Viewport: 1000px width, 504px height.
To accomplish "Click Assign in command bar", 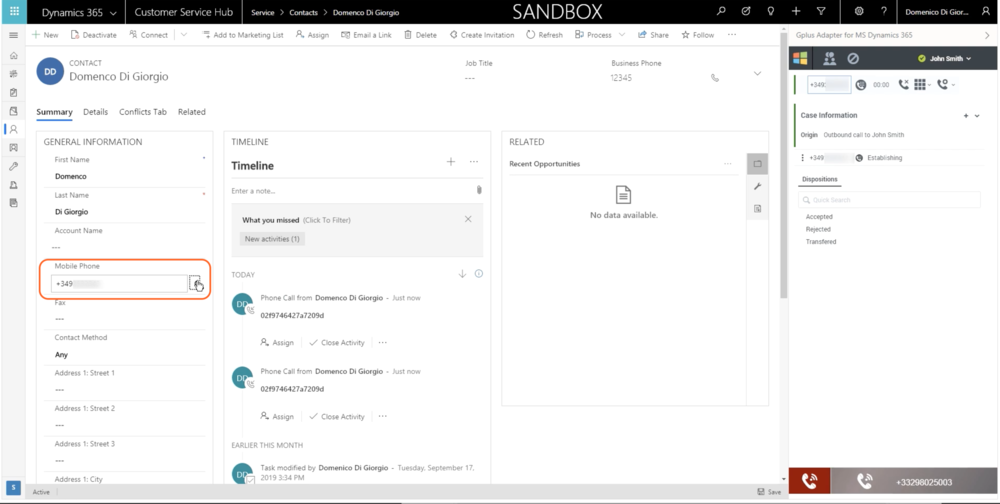I will [x=312, y=35].
